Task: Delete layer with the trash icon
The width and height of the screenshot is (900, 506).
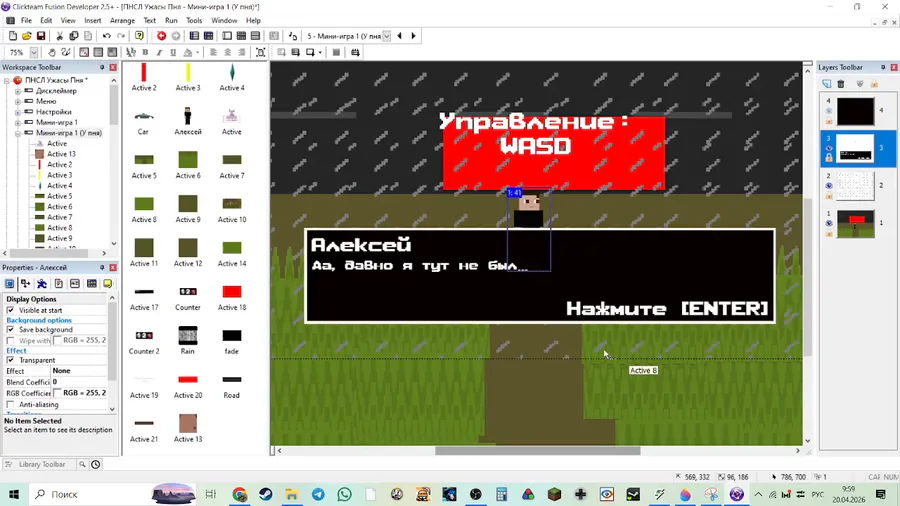Action: [841, 84]
